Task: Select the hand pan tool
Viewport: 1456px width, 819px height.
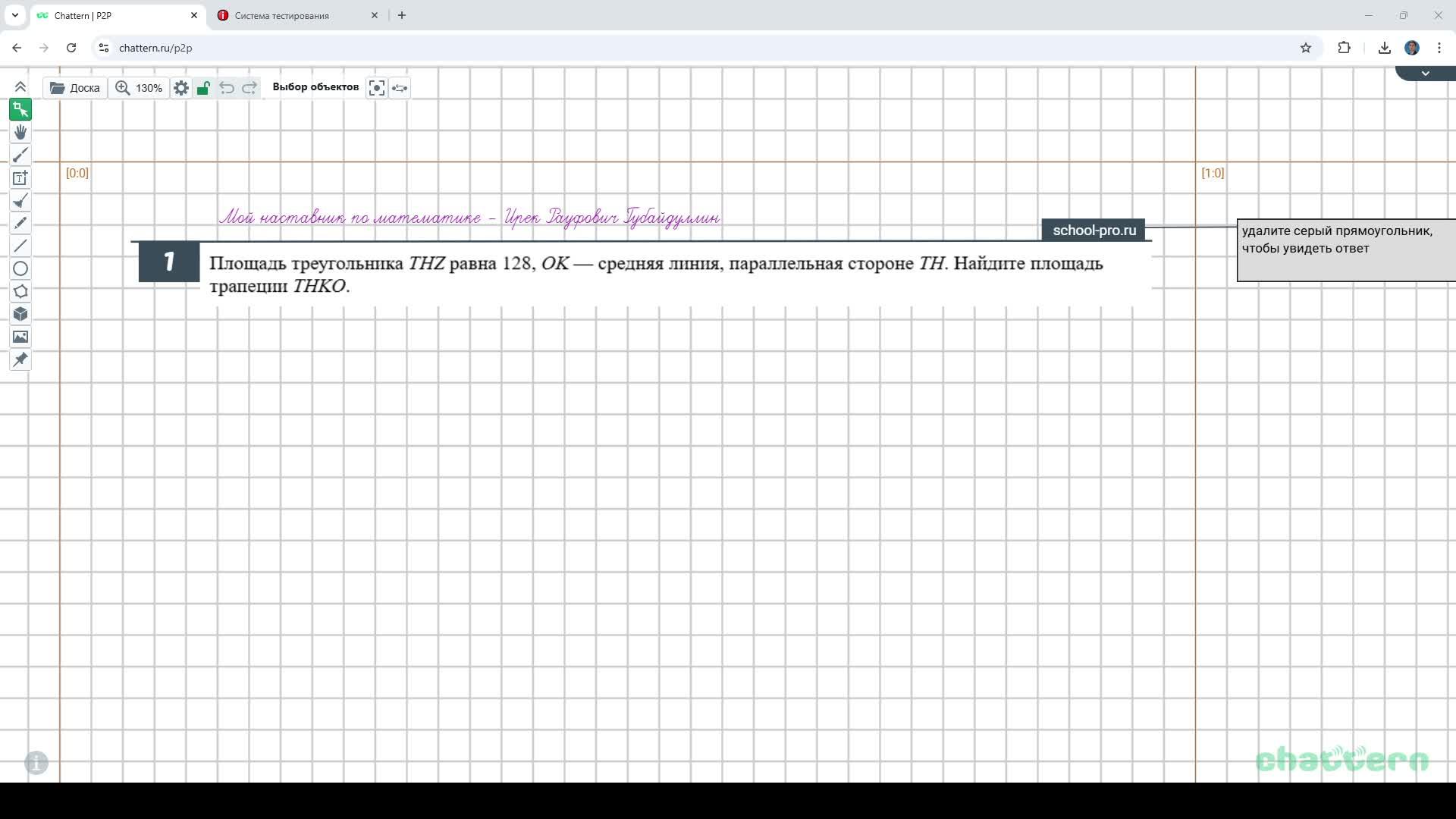Action: point(20,133)
